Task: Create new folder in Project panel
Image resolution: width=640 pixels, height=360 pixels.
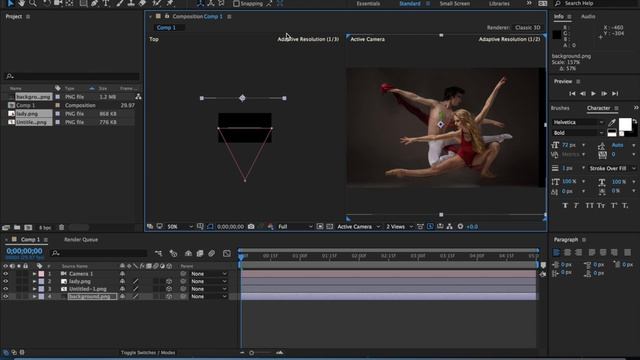Action: 17,227
